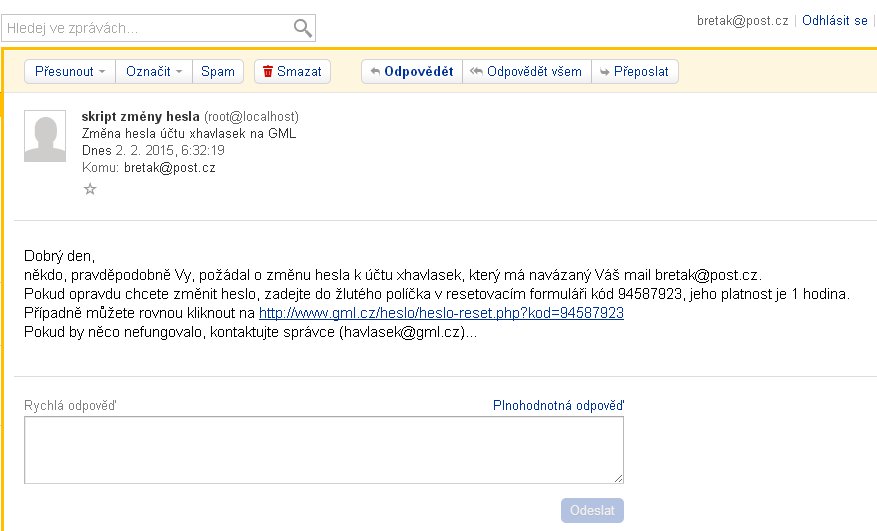The image size is (877, 531).
Task: Open the gml.cz heslo-reset link
Action: coord(441,312)
